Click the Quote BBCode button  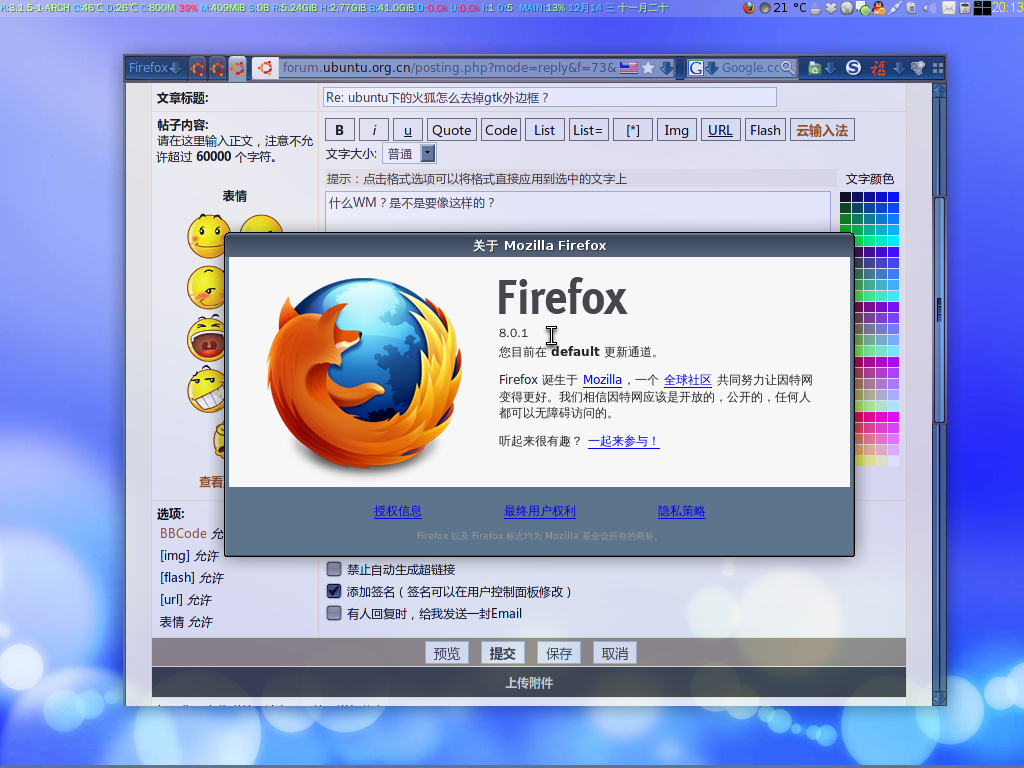(x=452, y=130)
